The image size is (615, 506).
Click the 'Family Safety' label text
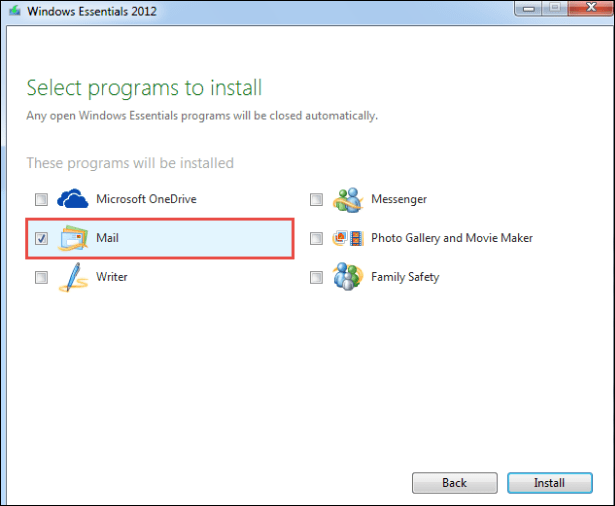[x=405, y=277]
